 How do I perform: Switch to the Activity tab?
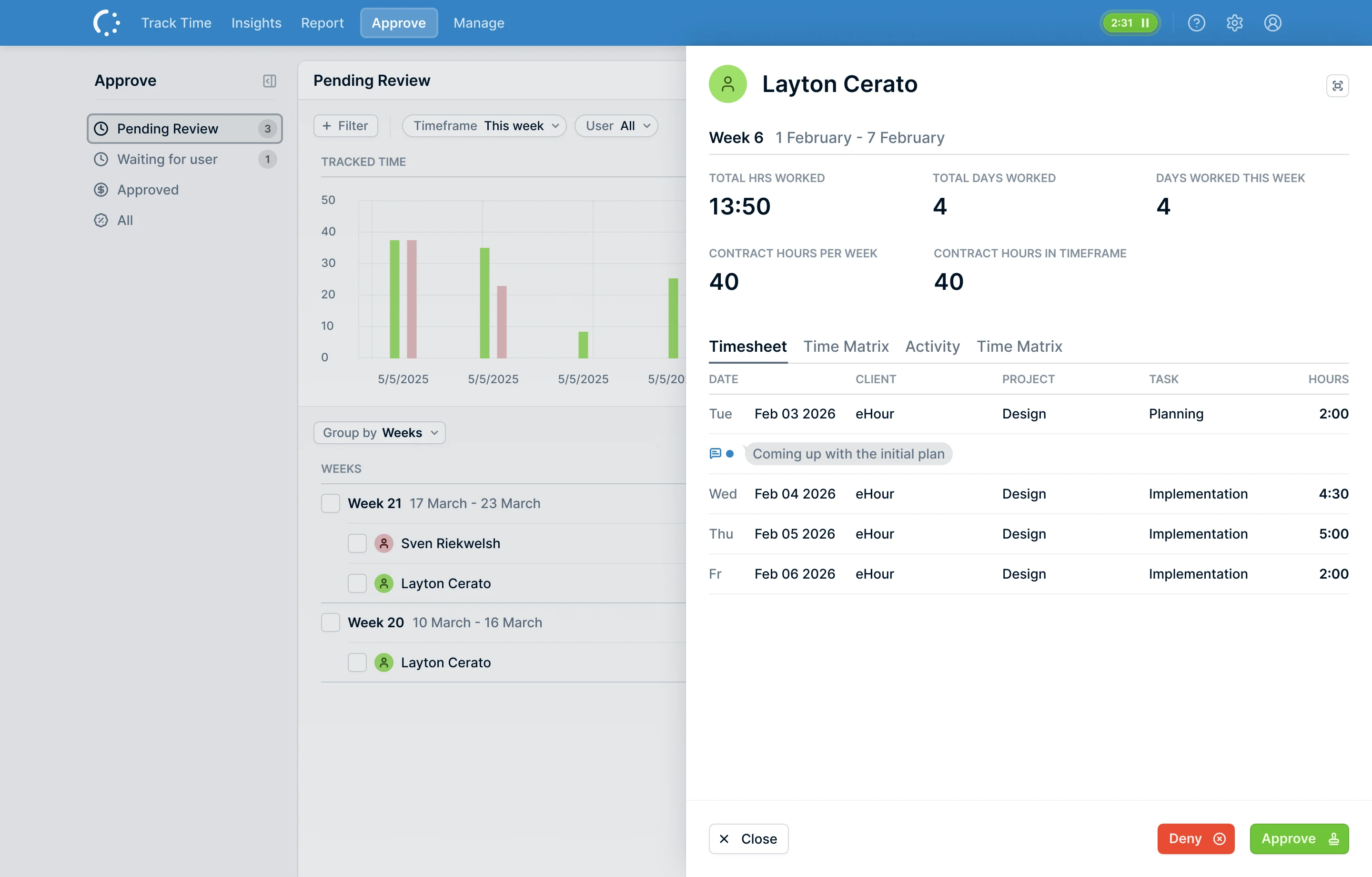point(932,346)
